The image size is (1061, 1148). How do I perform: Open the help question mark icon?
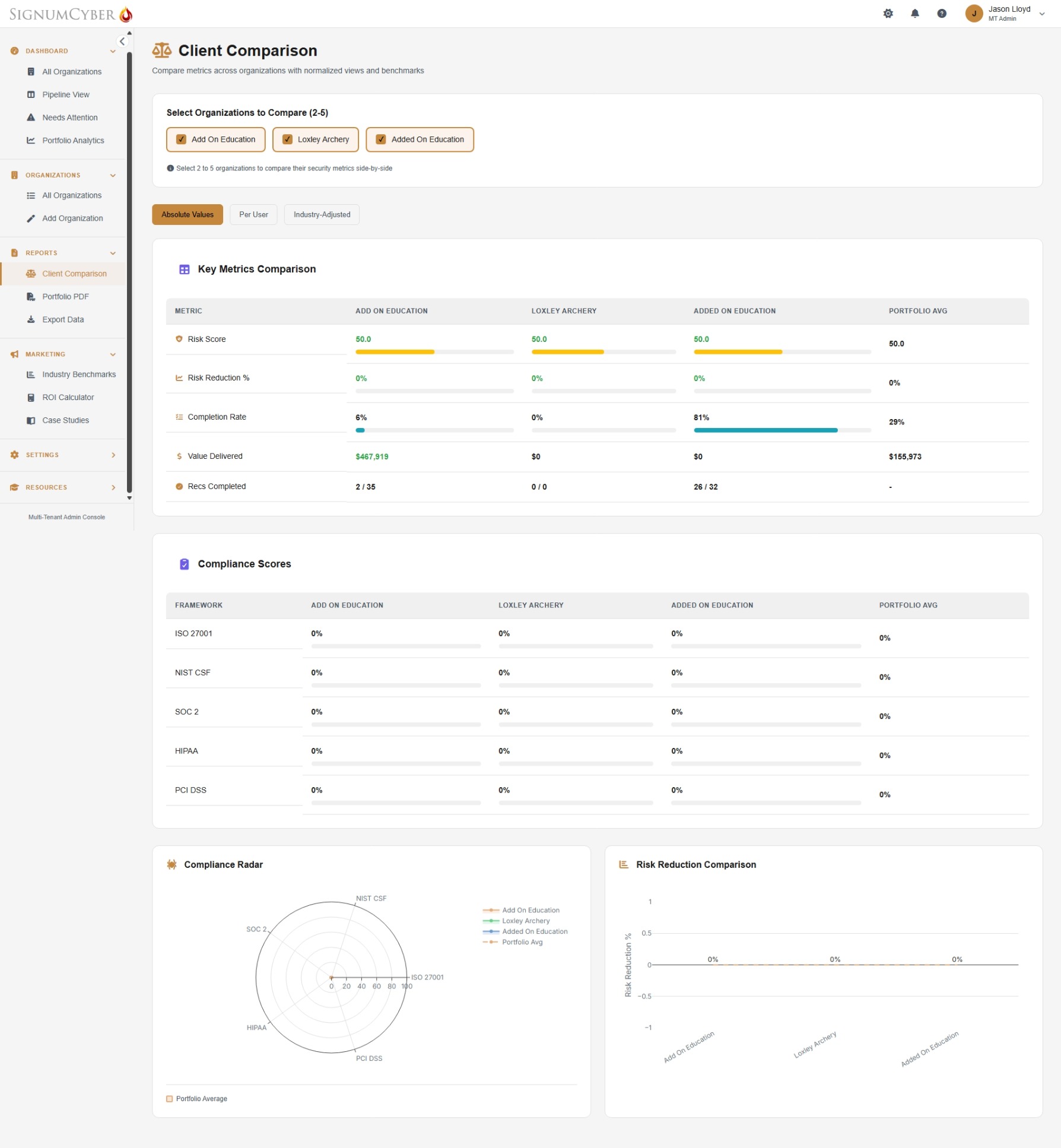942,13
